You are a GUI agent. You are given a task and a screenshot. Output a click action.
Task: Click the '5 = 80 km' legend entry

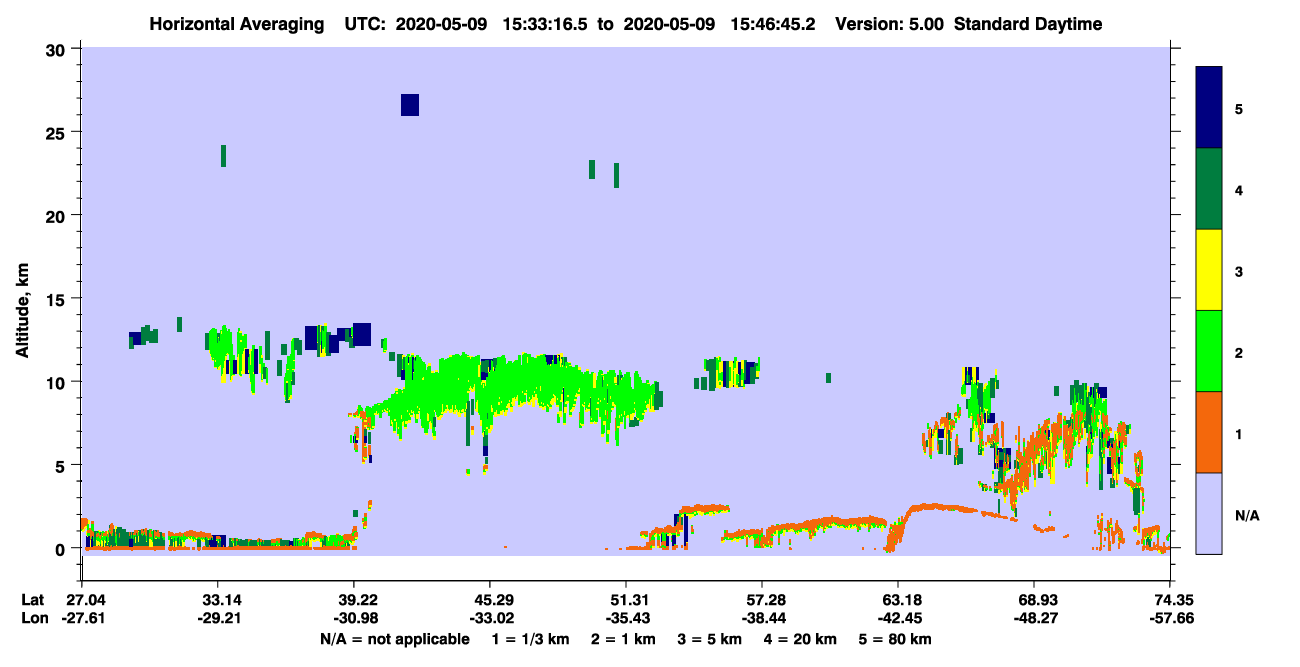point(895,639)
